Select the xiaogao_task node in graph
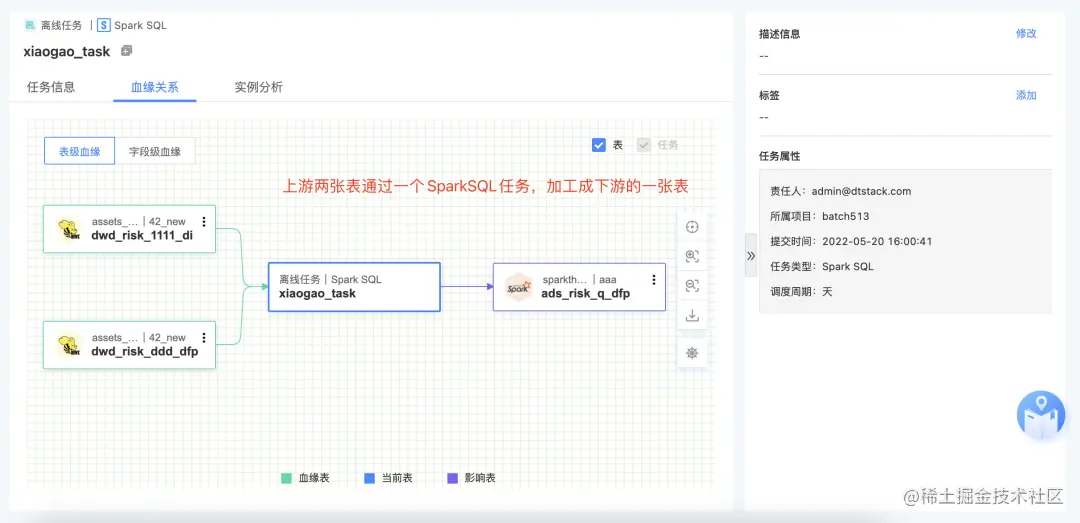Image resolution: width=1080 pixels, height=523 pixels. (x=354, y=287)
